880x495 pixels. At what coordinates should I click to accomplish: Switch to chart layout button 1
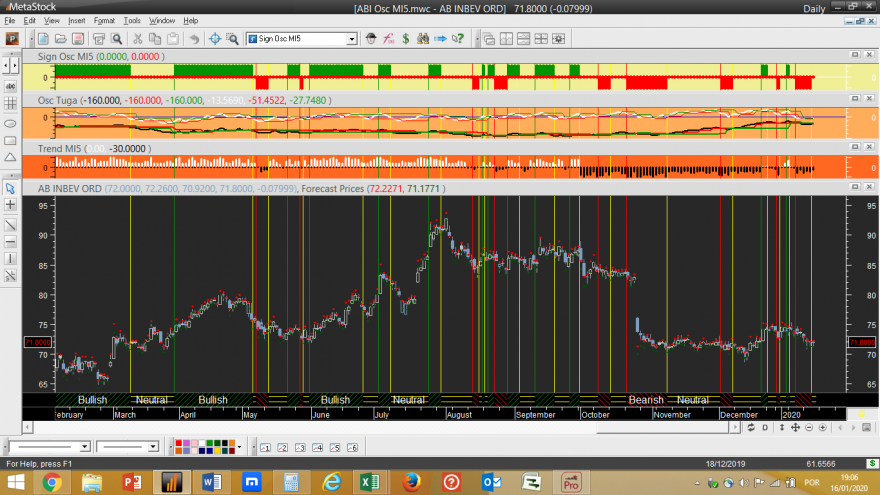[x=265, y=447]
